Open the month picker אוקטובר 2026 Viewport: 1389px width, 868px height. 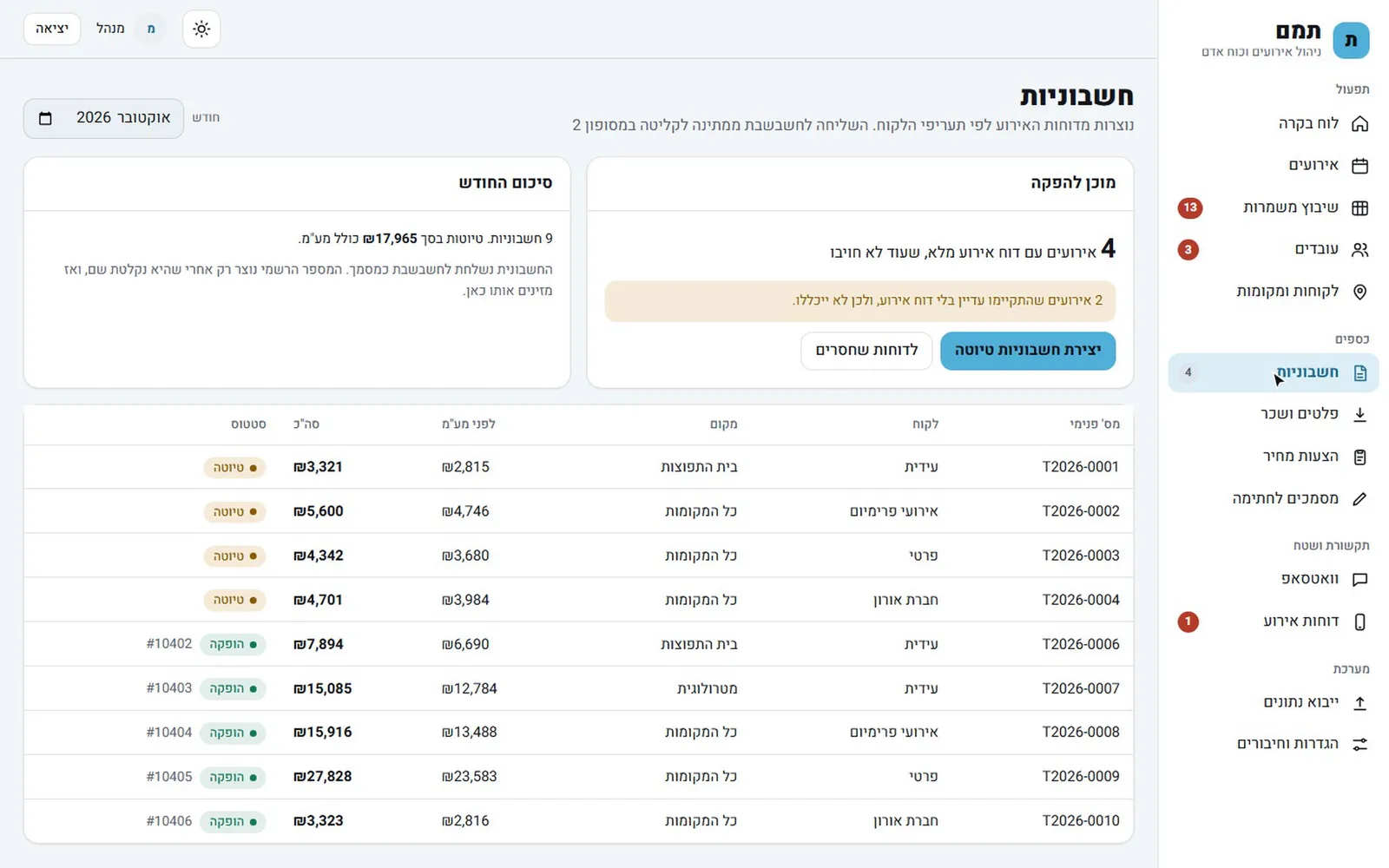tap(103, 118)
